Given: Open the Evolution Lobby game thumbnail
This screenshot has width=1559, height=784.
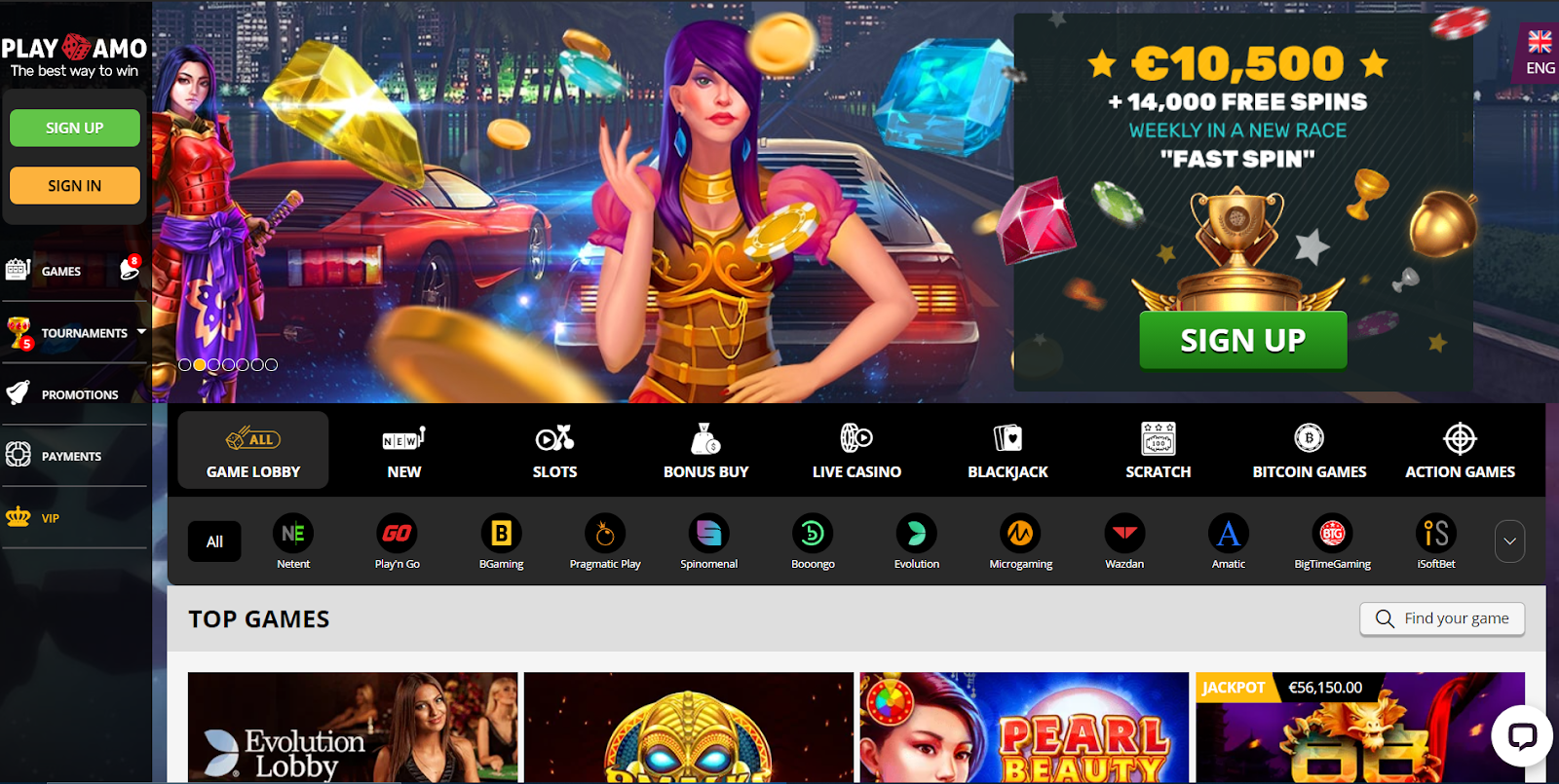Looking at the screenshot, I should (353, 727).
